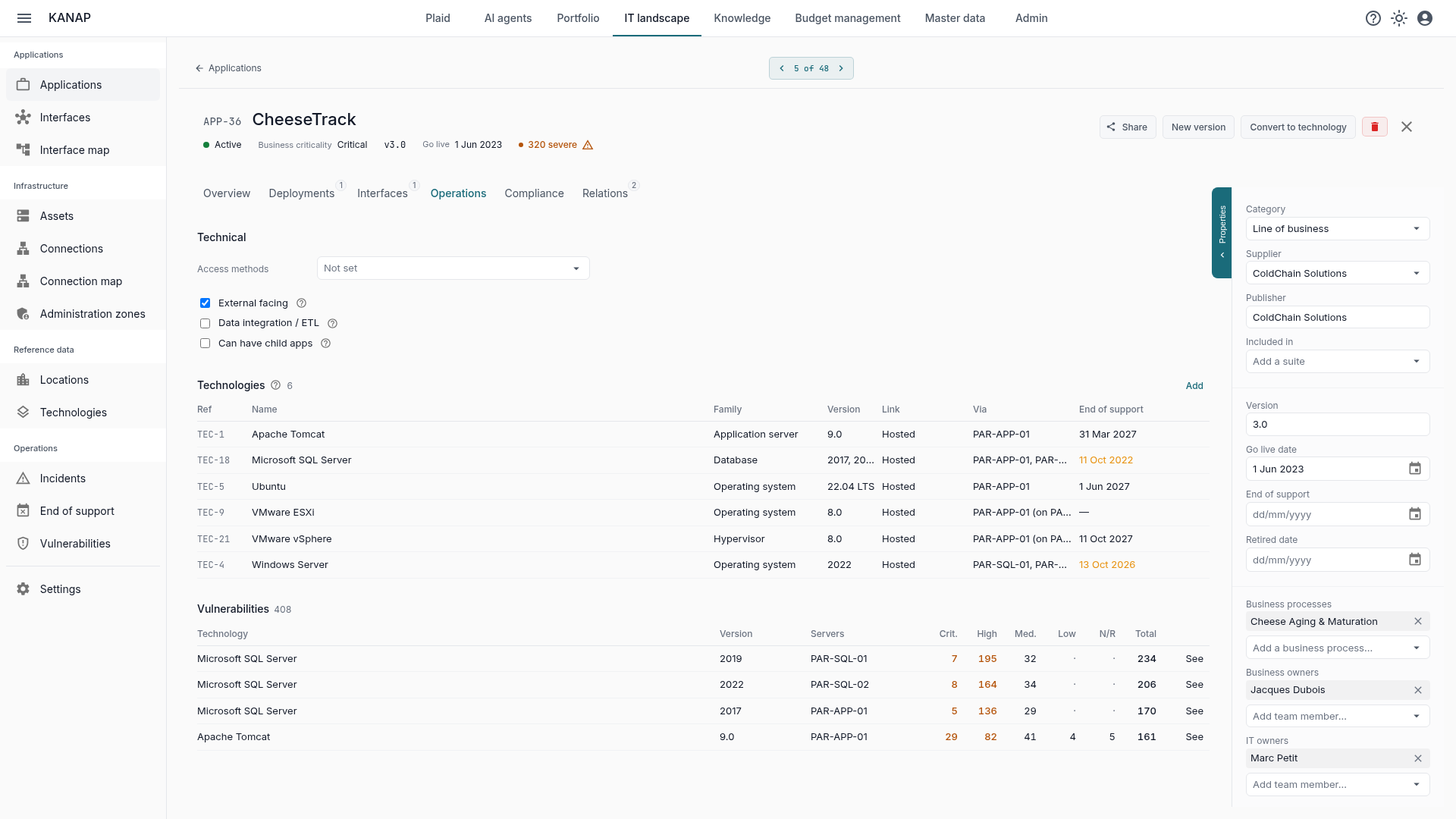The height and width of the screenshot is (819, 1456).
Task: Open End of support calendar picker
Action: 1415,514
